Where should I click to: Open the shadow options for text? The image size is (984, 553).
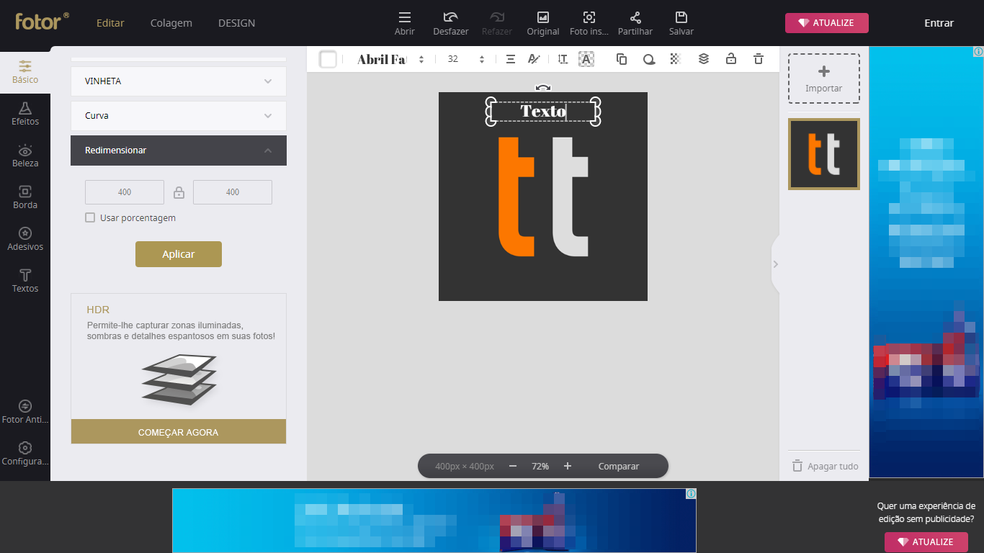pos(649,59)
